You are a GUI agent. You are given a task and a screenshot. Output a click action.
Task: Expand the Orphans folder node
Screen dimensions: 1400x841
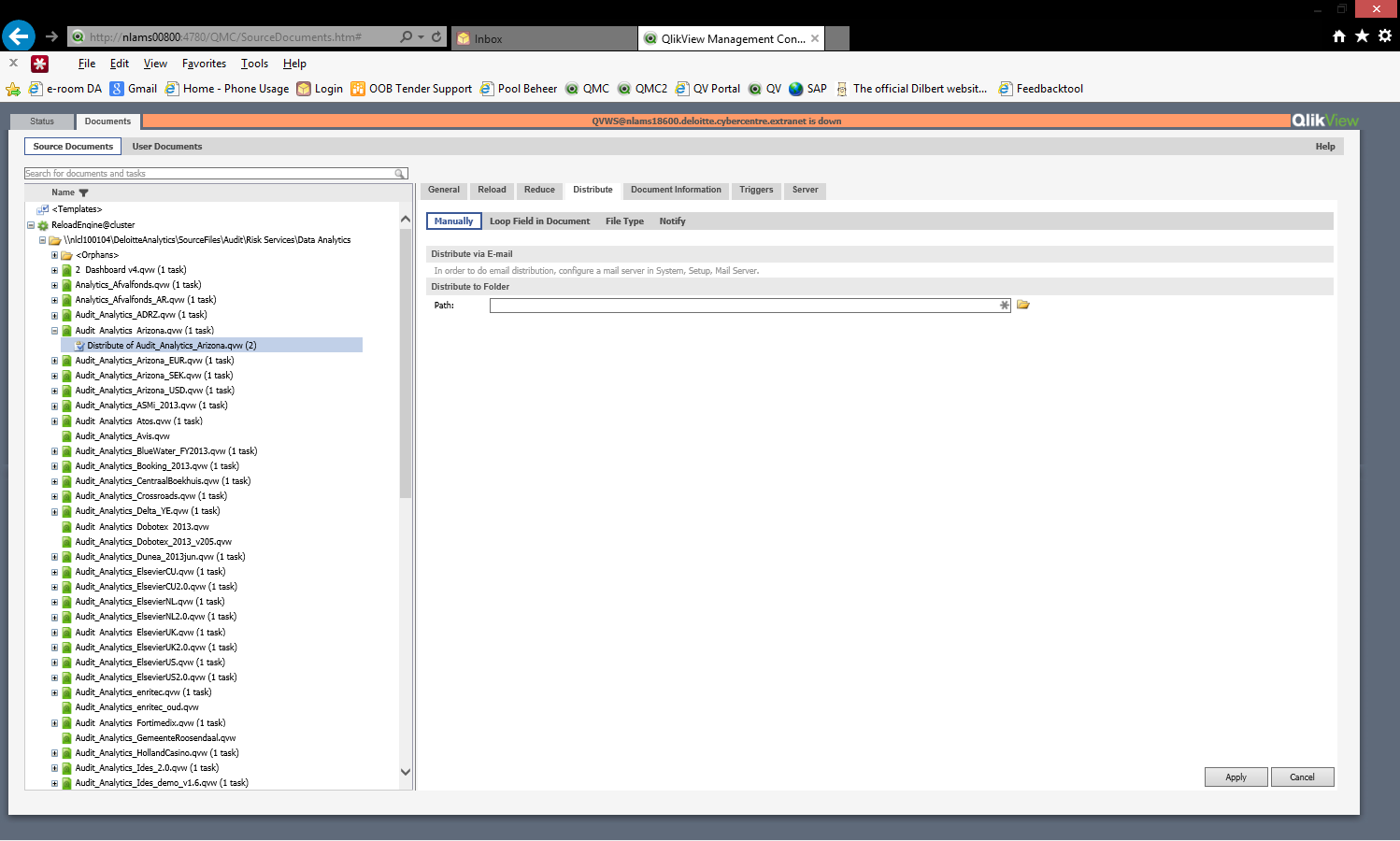click(x=54, y=255)
